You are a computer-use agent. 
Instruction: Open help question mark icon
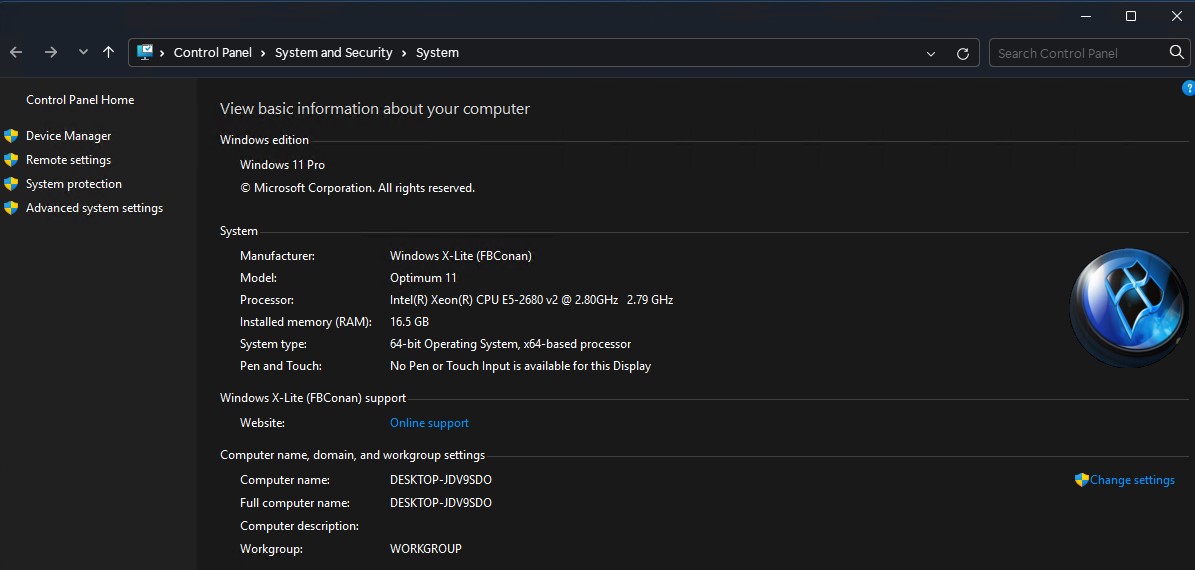coord(1188,88)
